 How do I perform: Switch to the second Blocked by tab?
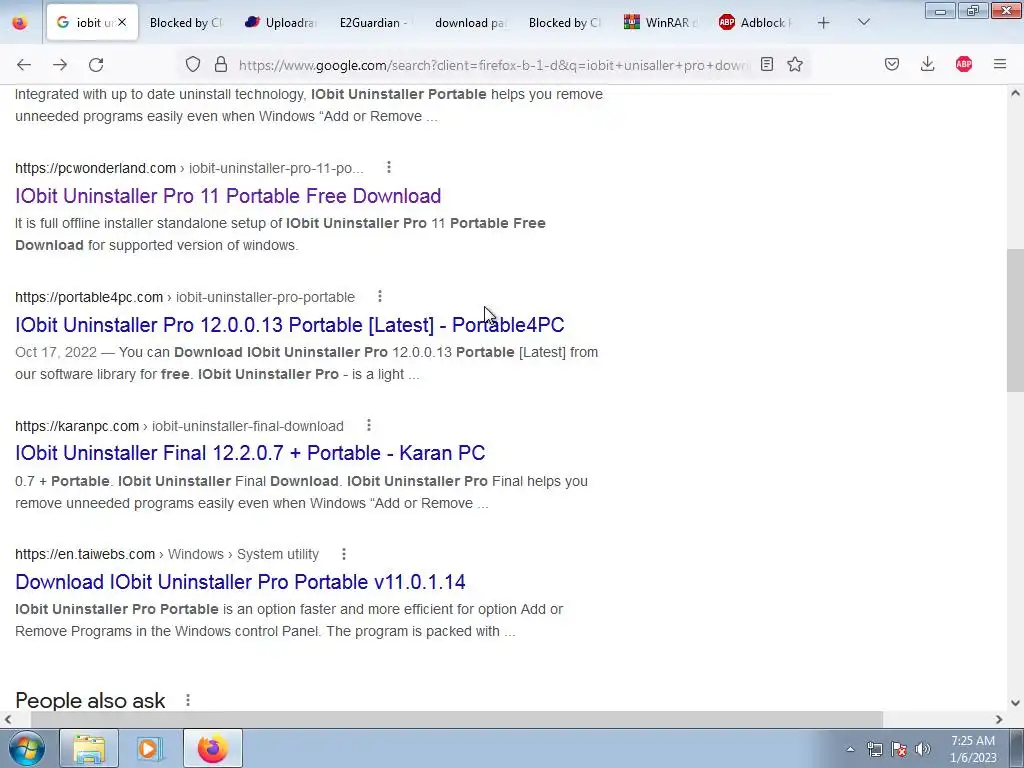(565, 23)
